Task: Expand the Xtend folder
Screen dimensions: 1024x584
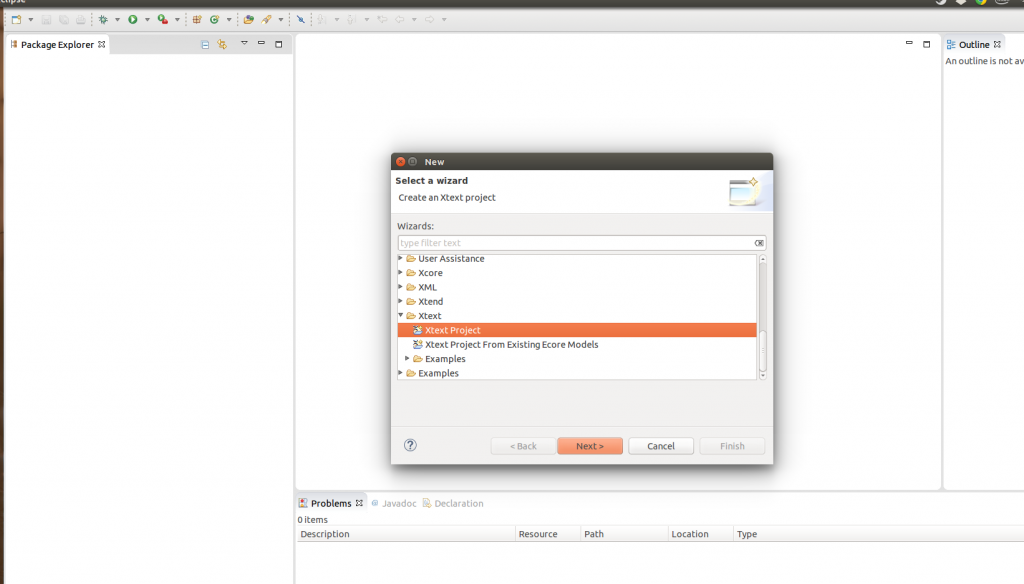Action: (x=401, y=301)
